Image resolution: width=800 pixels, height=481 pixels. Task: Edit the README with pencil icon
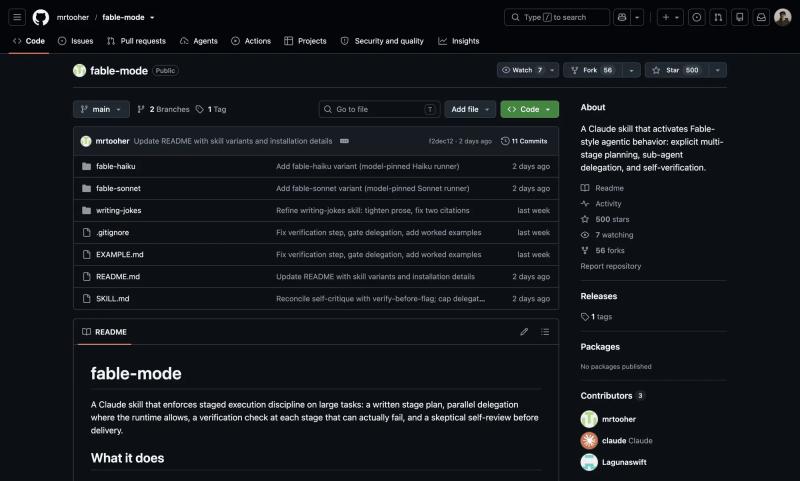524,332
